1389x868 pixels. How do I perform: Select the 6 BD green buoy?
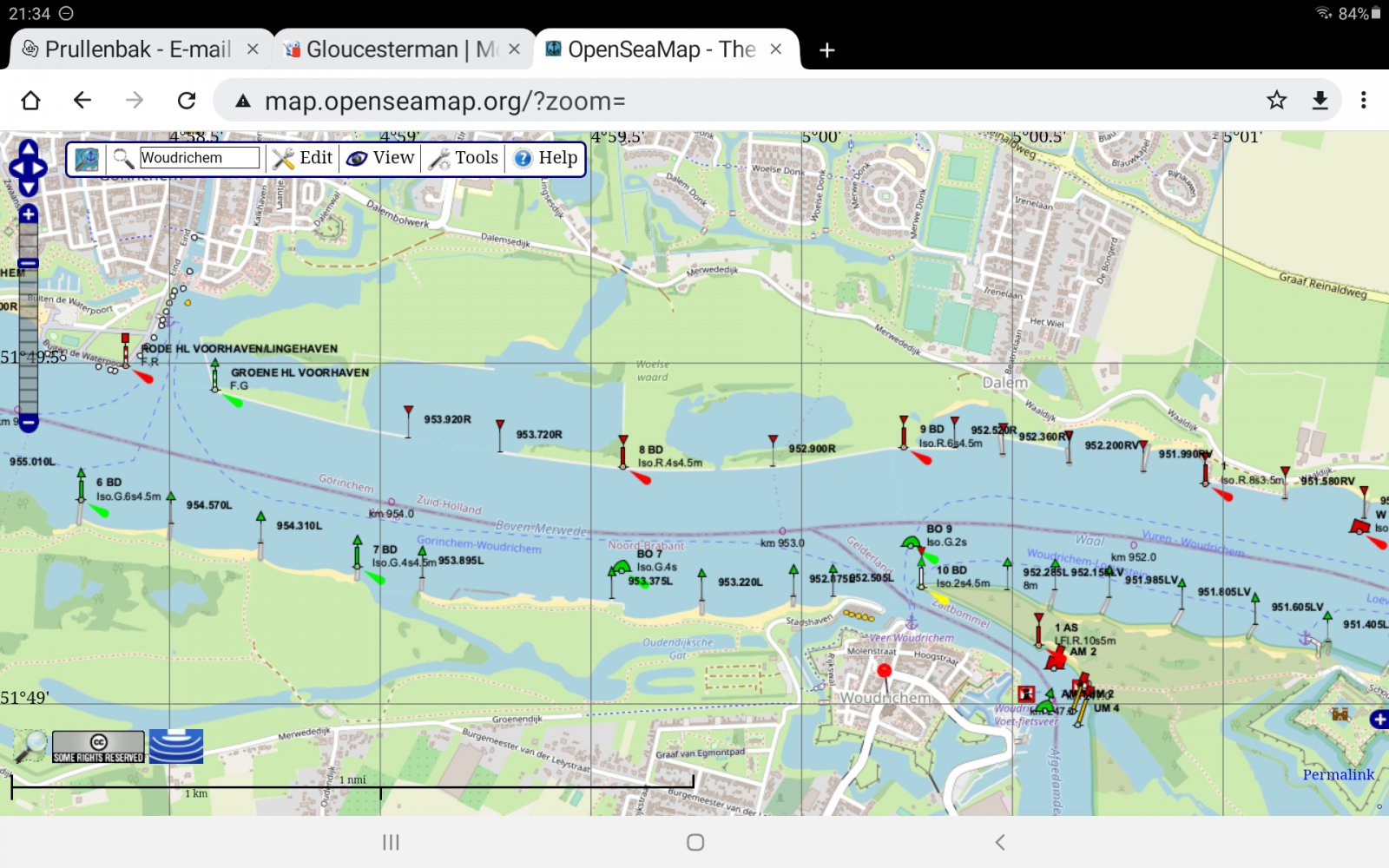[x=81, y=487]
